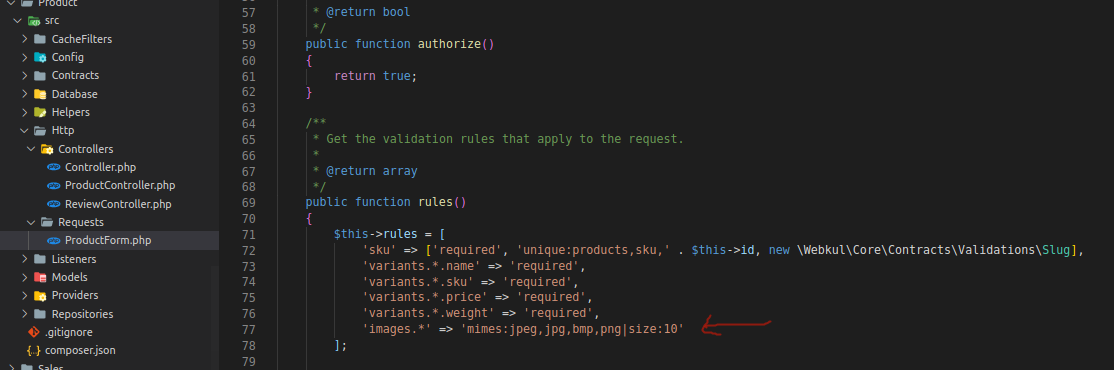Click the PHP icon of ProductForm.php

tap(54, 241)
